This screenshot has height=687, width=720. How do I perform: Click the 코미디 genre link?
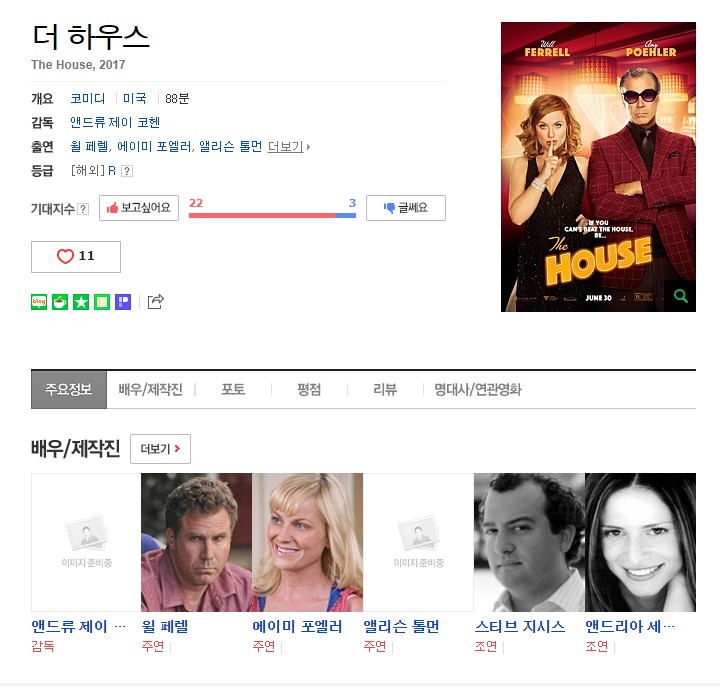coord(88,98)
